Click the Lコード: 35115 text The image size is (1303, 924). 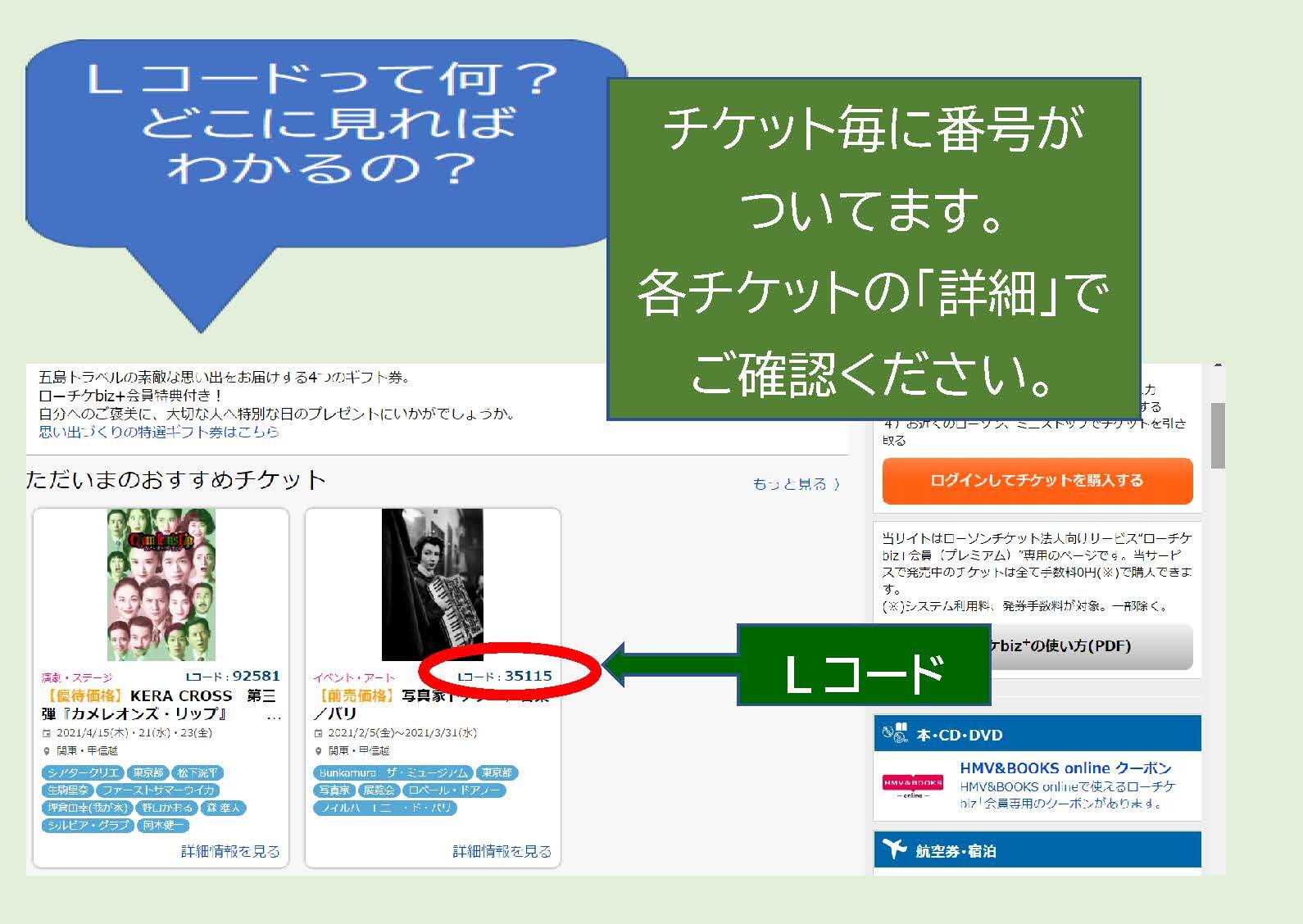coord(505,677)
